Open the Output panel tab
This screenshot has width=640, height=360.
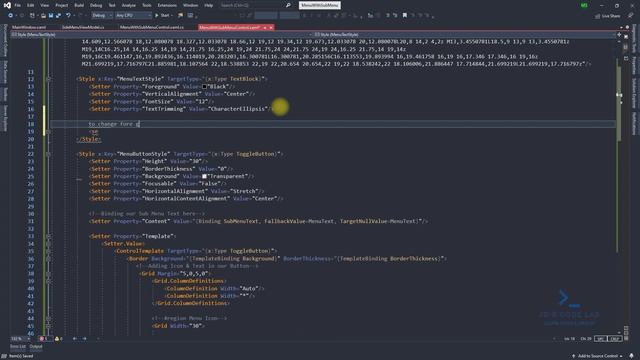tap(36, 347)
